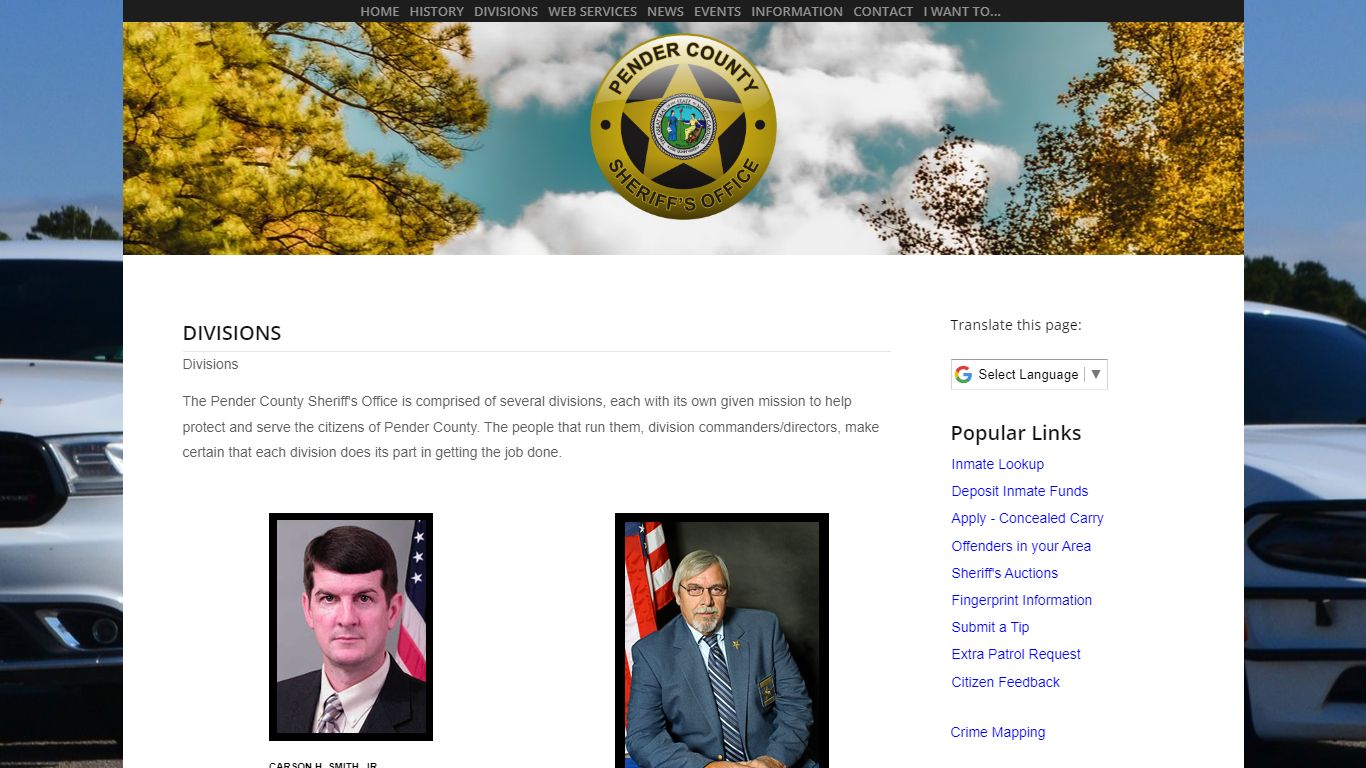
Task: Open the I WANT TO... menu
Action: pos(961,11)
